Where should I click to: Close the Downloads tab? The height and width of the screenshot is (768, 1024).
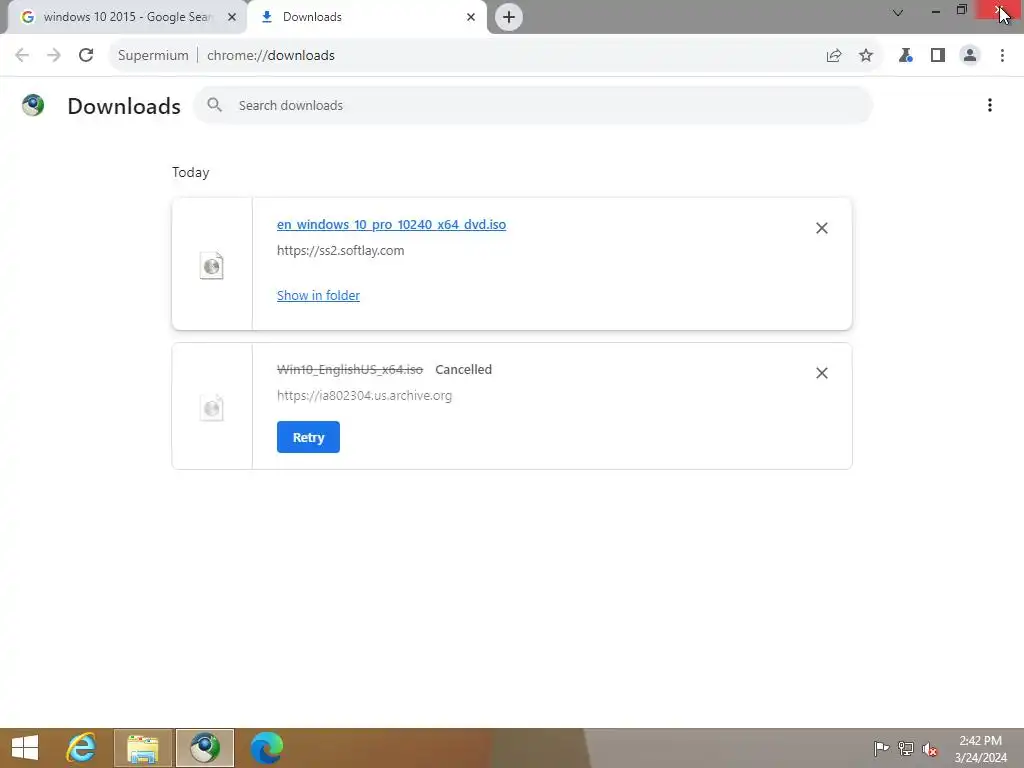point(471,17)
